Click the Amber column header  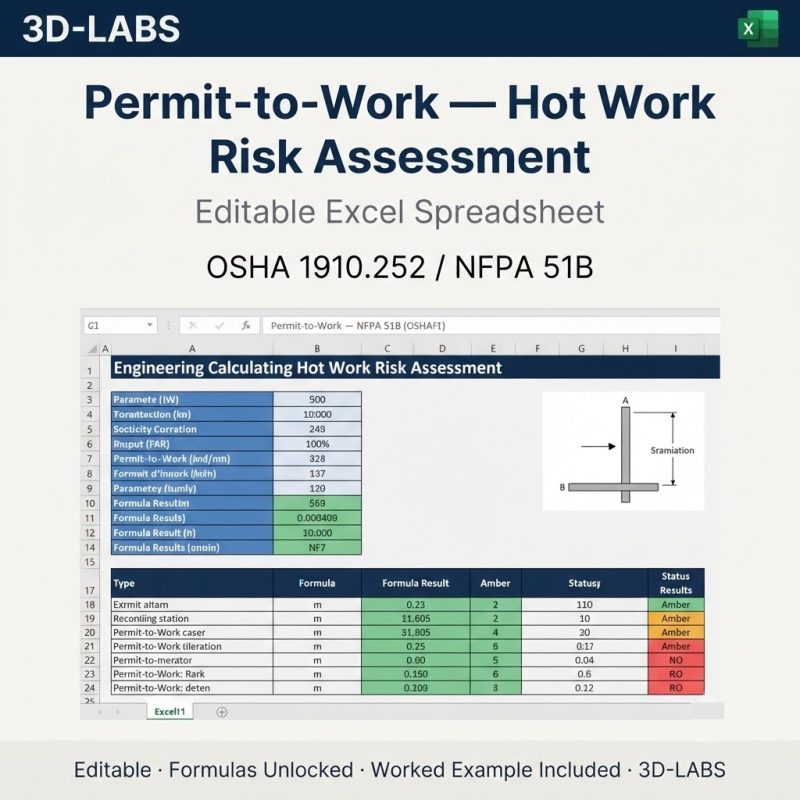(495, 583)
